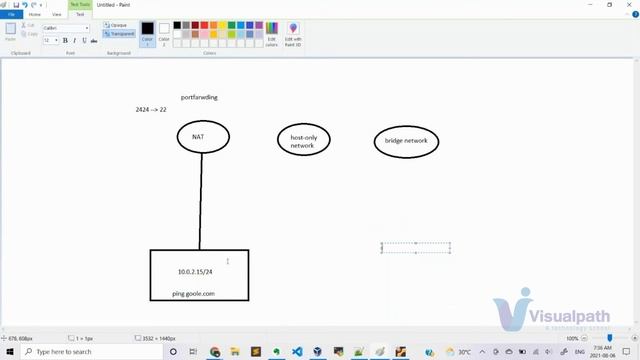Pick the green color swatch
Viewport: 640px width, 360px height.
(231, 25)
